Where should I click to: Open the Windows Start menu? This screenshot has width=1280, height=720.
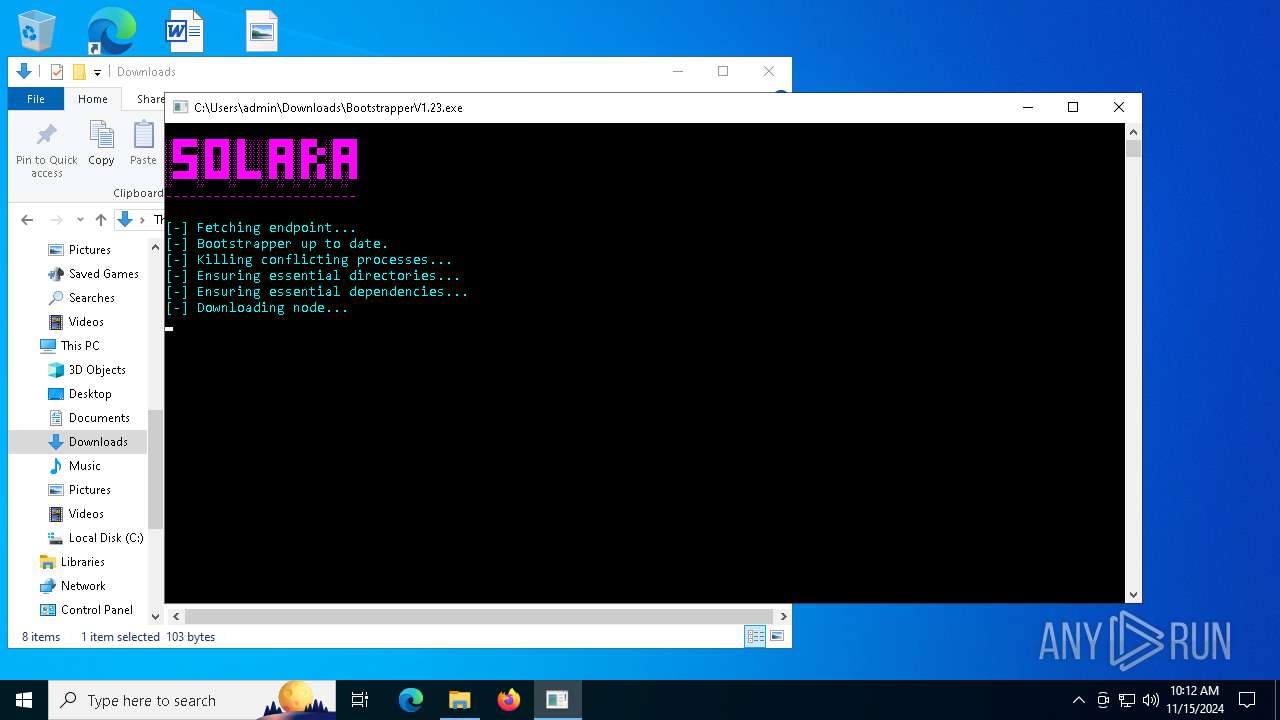point(24,700)
